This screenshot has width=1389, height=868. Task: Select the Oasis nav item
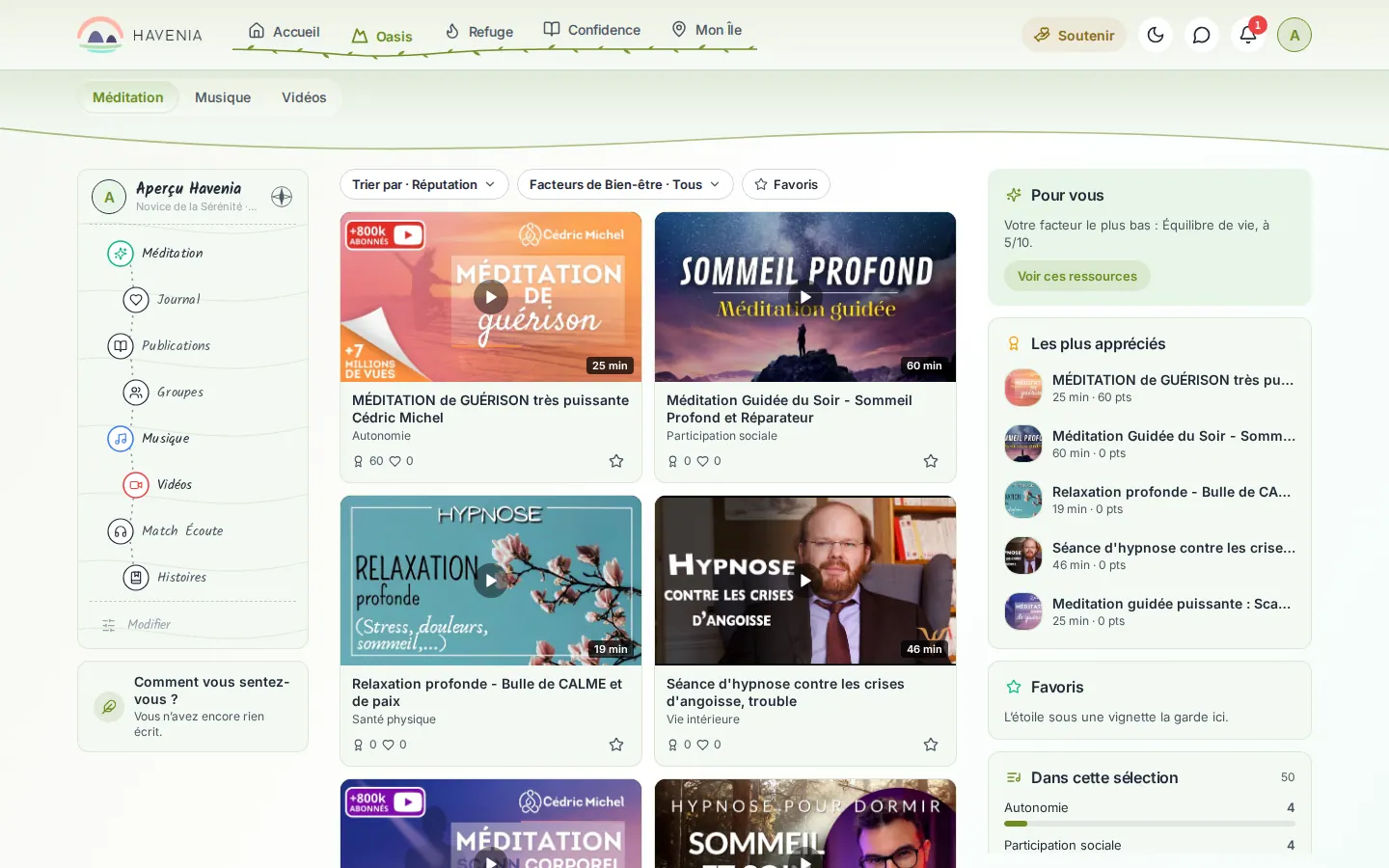click(382, 36)
